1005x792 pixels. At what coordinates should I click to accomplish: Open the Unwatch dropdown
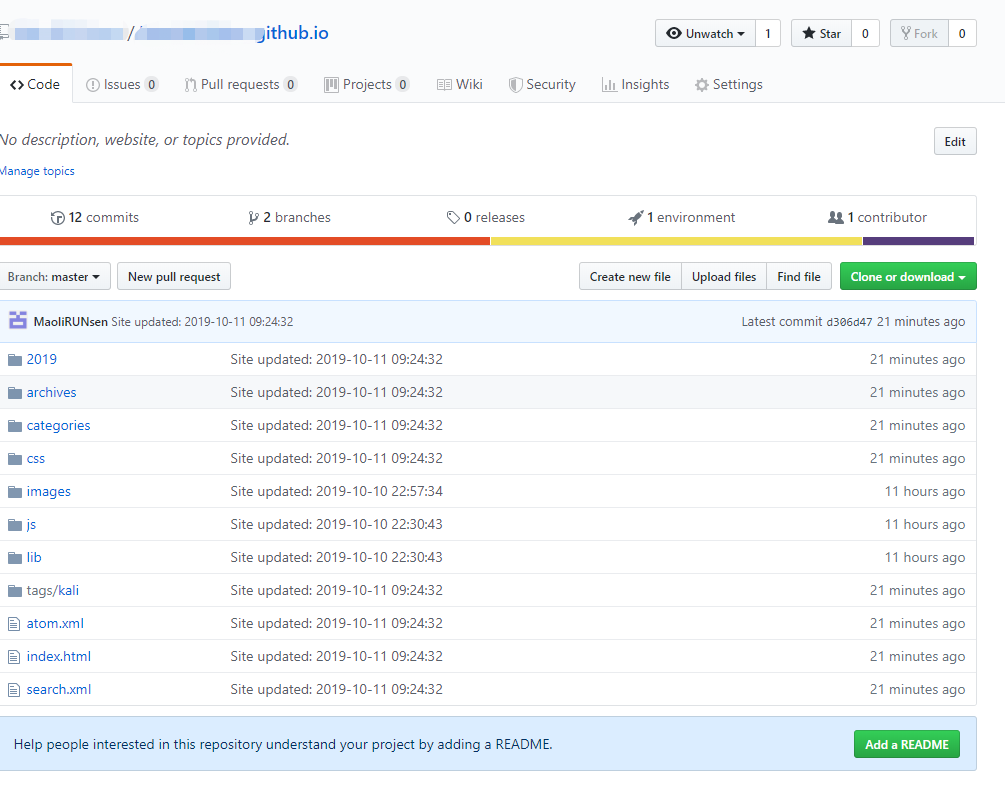[x=705, y=33]
